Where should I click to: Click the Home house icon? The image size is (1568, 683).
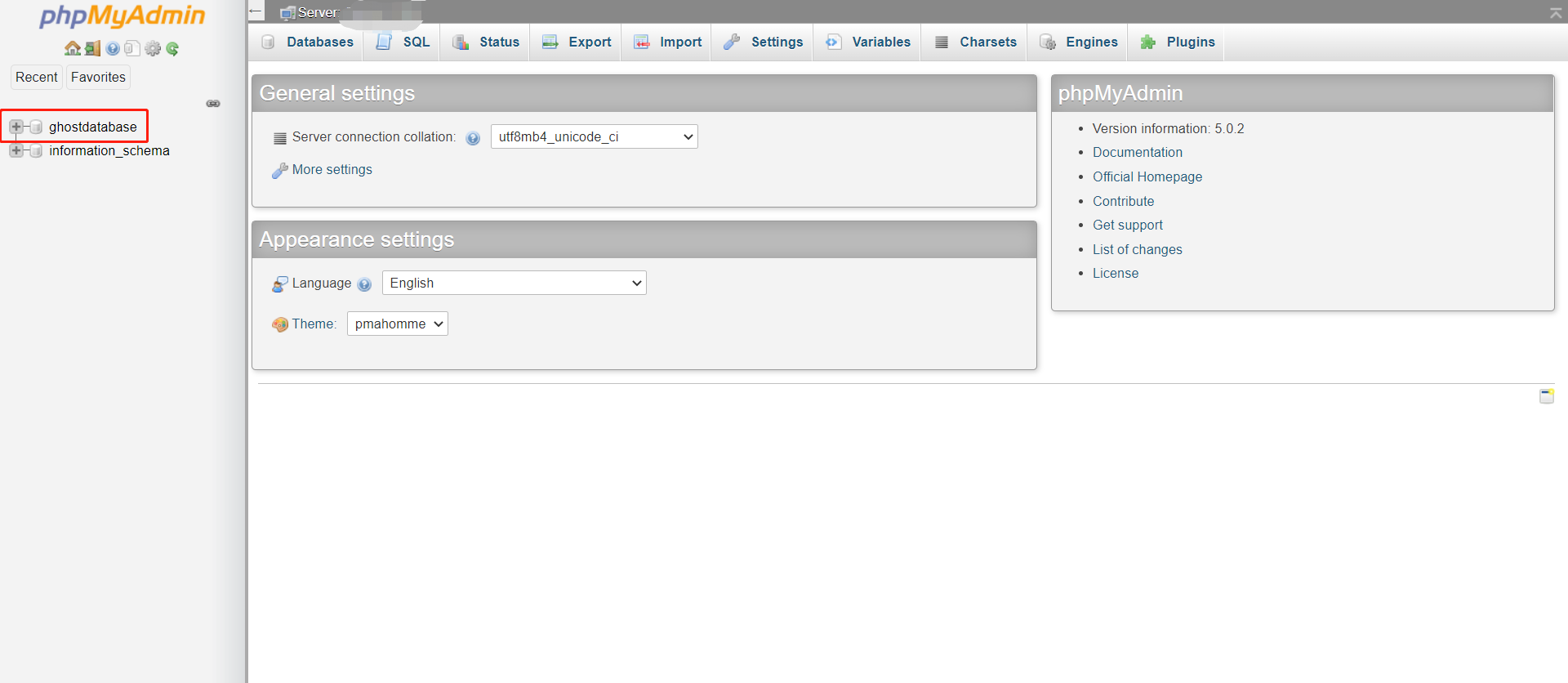73,48
